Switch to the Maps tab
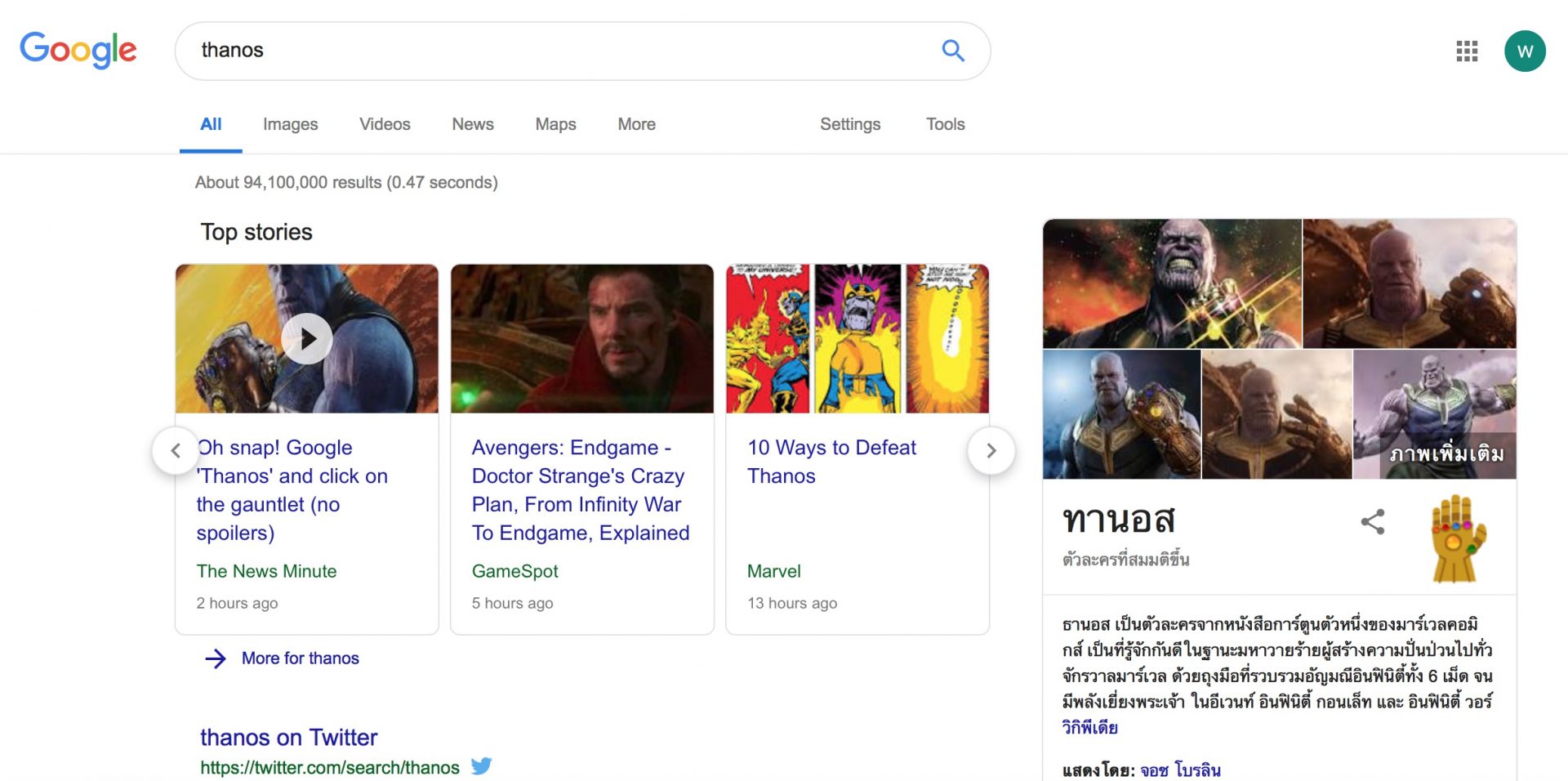 click(x=555, y=124)
